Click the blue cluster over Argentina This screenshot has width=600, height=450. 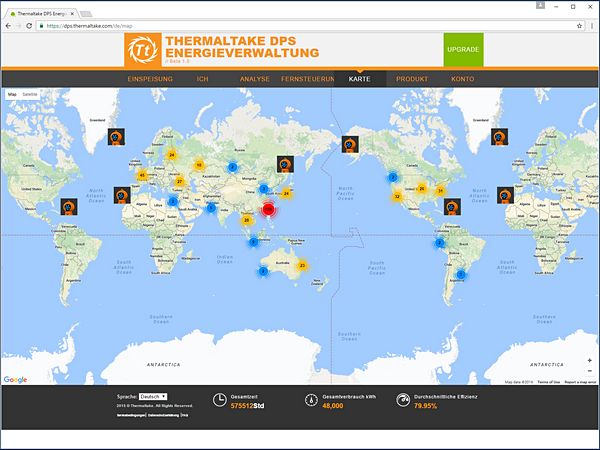(x=461, y=274)
